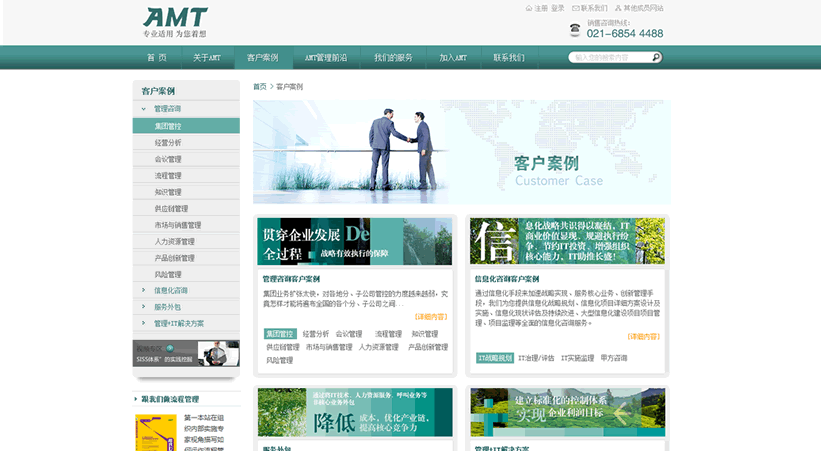Click the search magnifier icon
Image resolution: width=821 pixels, height=451 pixels.
(x=656, y=57)
